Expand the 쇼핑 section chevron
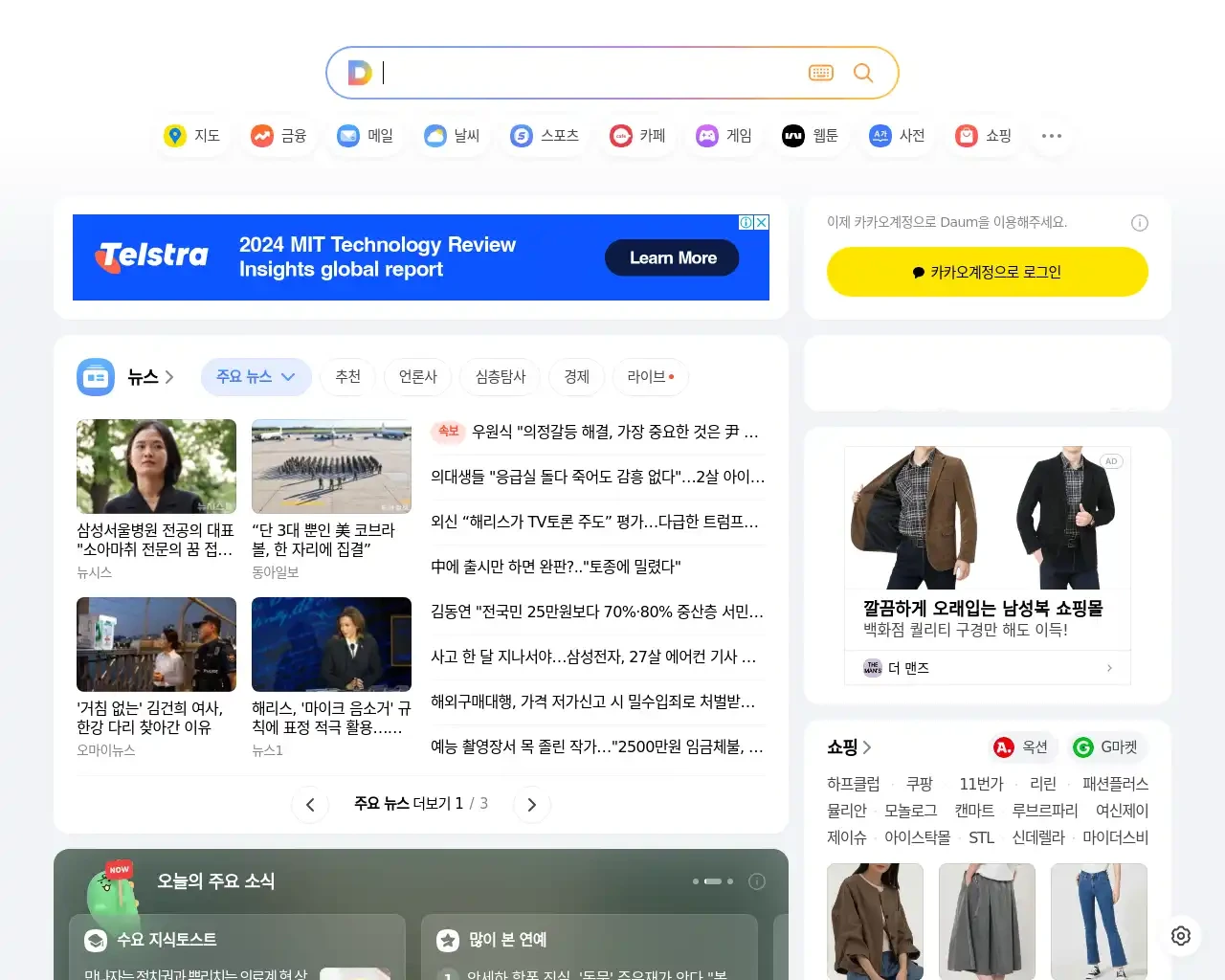Image resolution: width=1225 pixels, height=980 pixels. 867,747
